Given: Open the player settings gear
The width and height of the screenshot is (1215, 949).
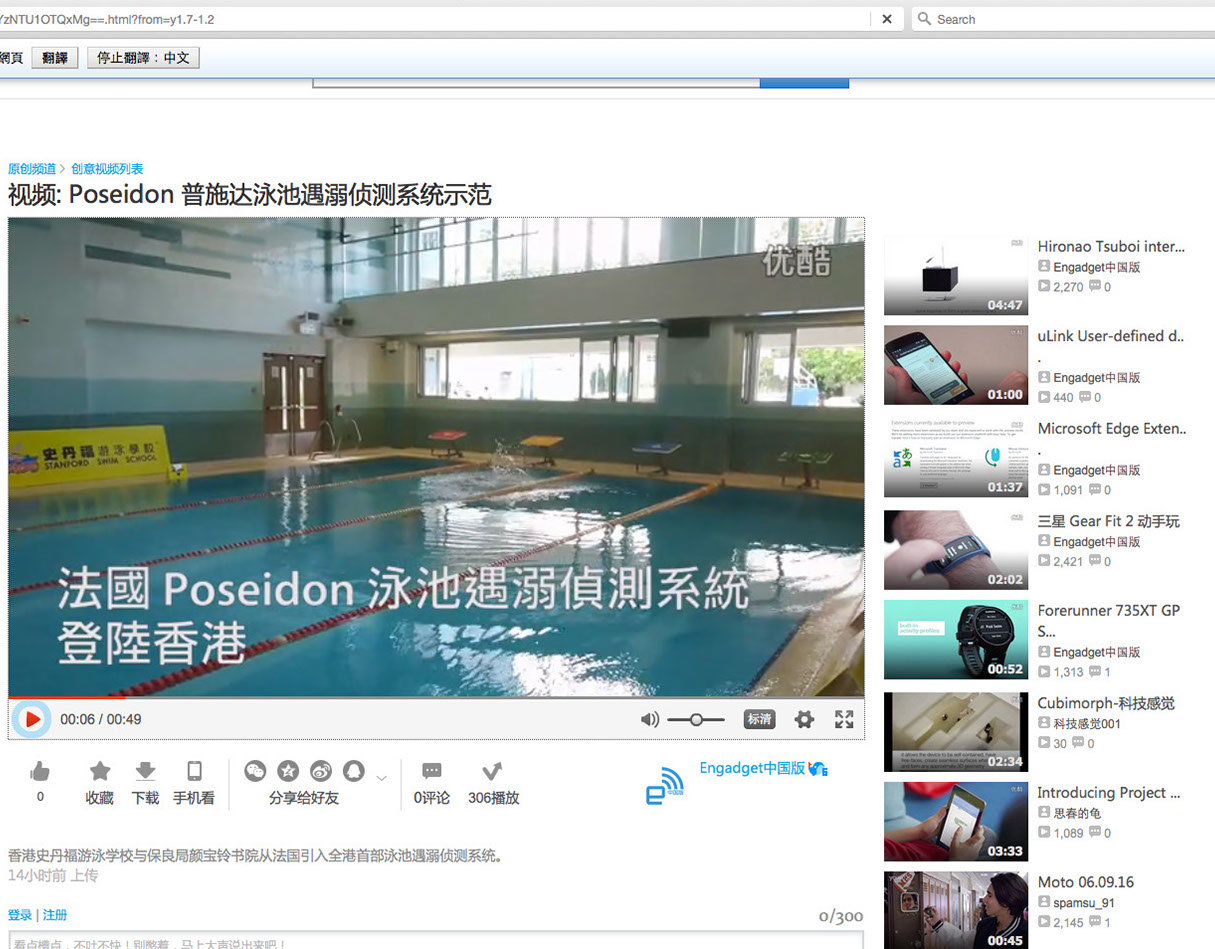Looking at the screenshot, I should 804,719.
